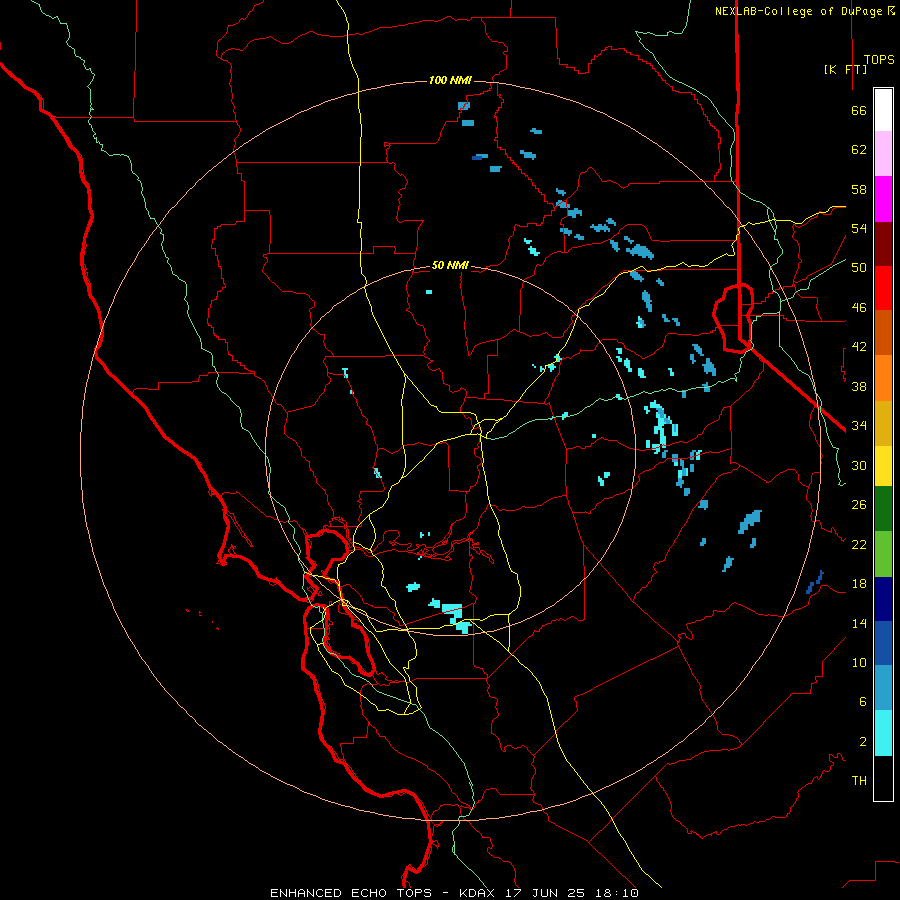Click the dark green legend swatch
Viewport: 900px width, 900px height.
[x=883, y=509]
